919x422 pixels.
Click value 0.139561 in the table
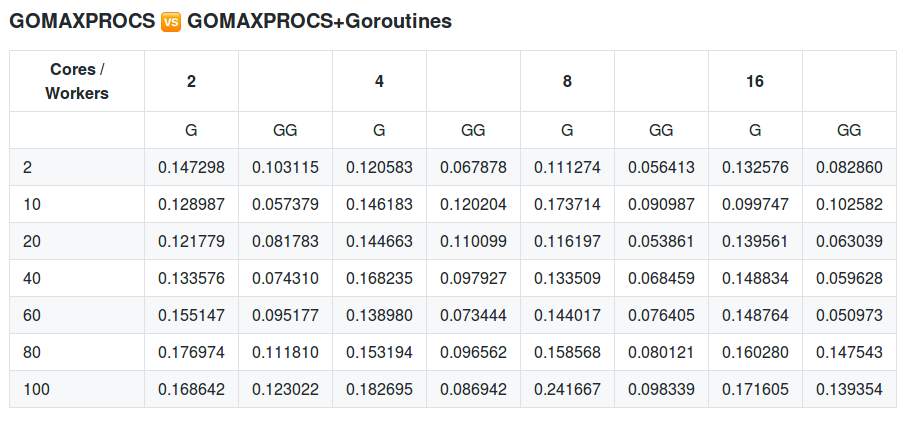(755, 241)
